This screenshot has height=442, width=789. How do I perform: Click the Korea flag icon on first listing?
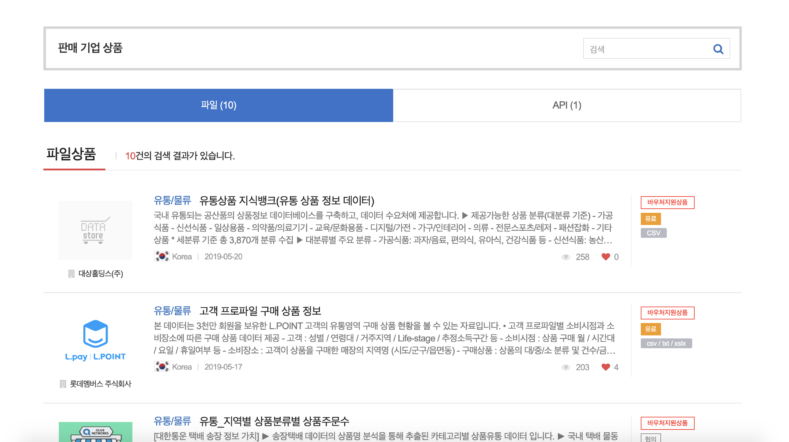pyautogui.click(x=161, y=257)
